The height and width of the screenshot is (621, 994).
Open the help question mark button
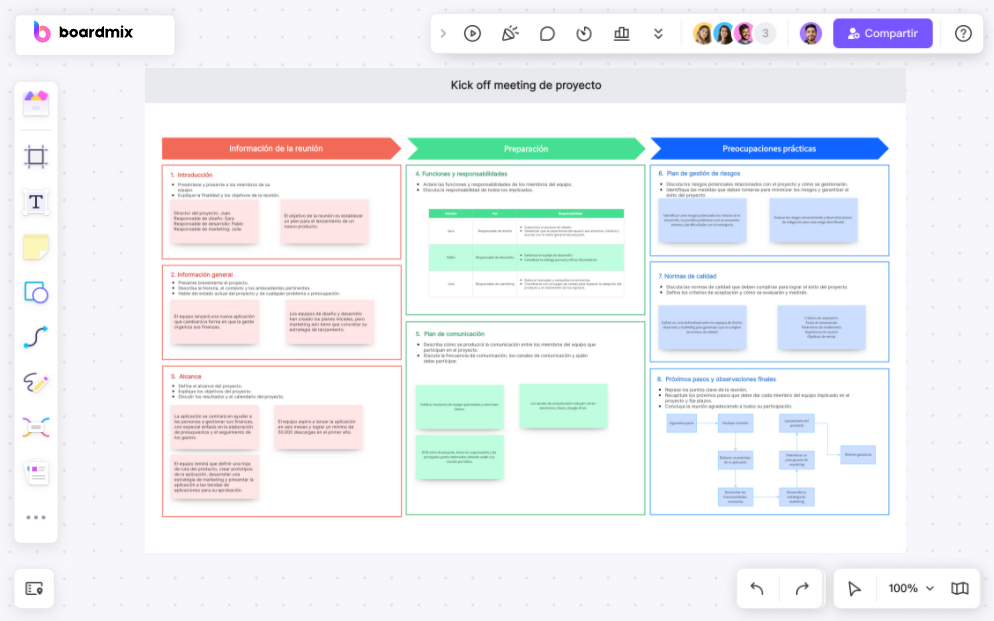coord(963,33)
